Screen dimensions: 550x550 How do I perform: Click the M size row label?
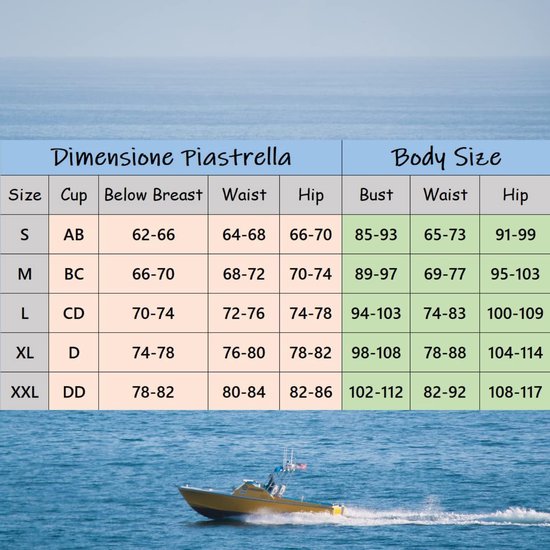[x=24, y=274]
